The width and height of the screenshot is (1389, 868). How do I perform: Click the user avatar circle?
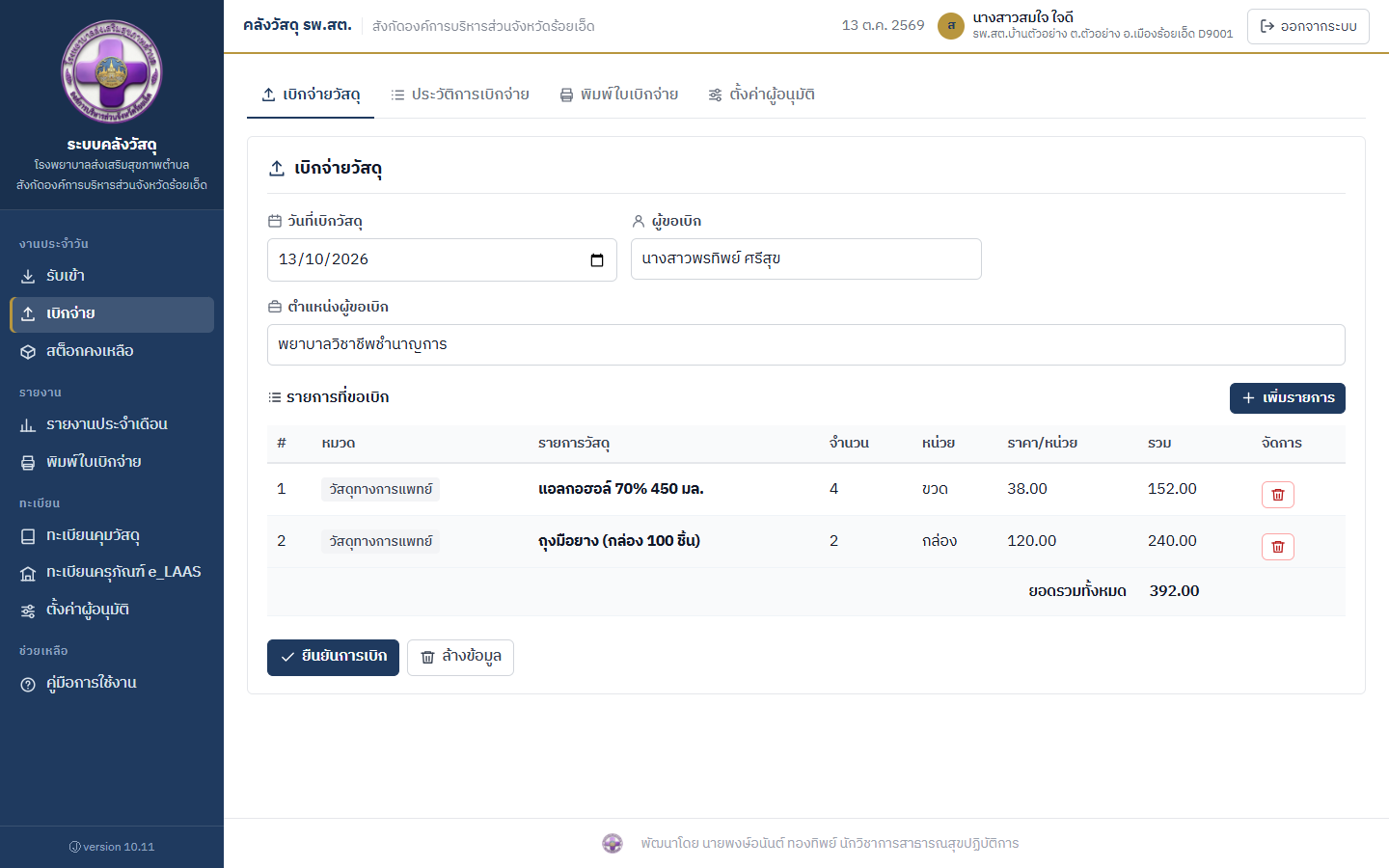coord(951,26)
